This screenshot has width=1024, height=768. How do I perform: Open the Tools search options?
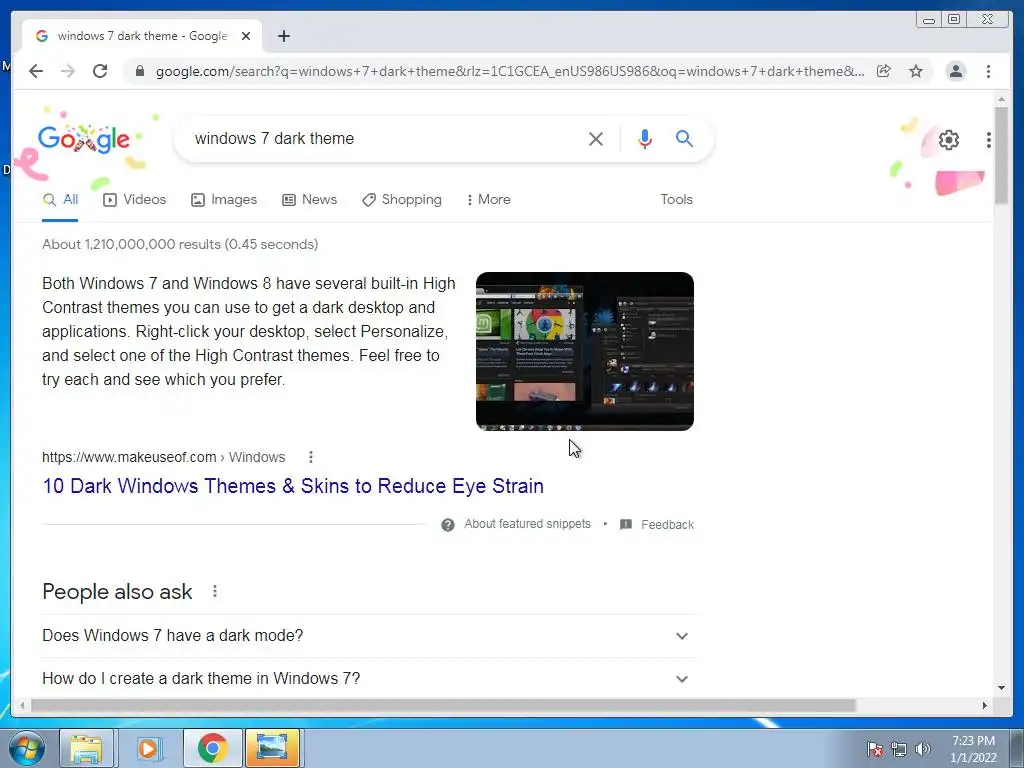[676, 199]
